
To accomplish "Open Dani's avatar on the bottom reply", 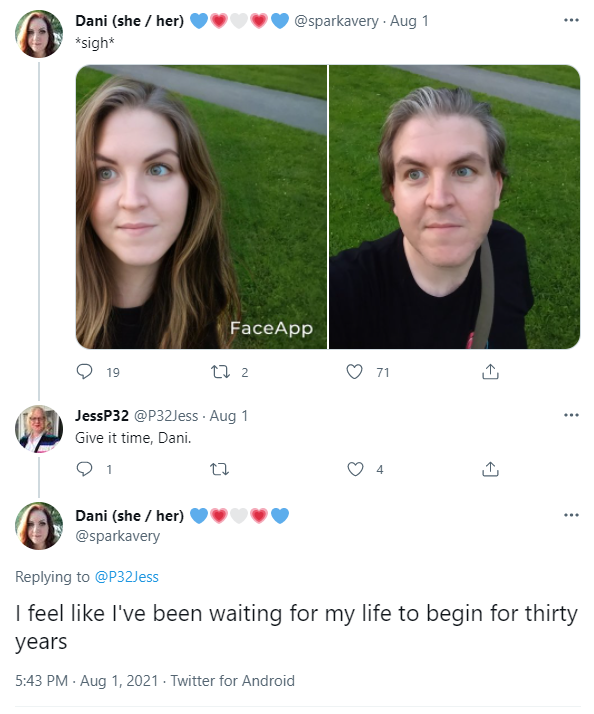I will (x=39, y=526).
